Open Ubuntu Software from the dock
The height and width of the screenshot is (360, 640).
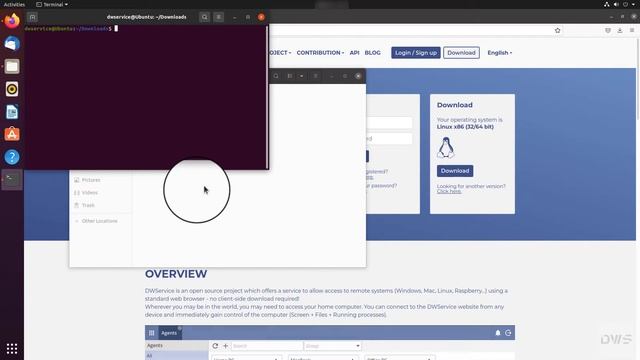point(12,134)
